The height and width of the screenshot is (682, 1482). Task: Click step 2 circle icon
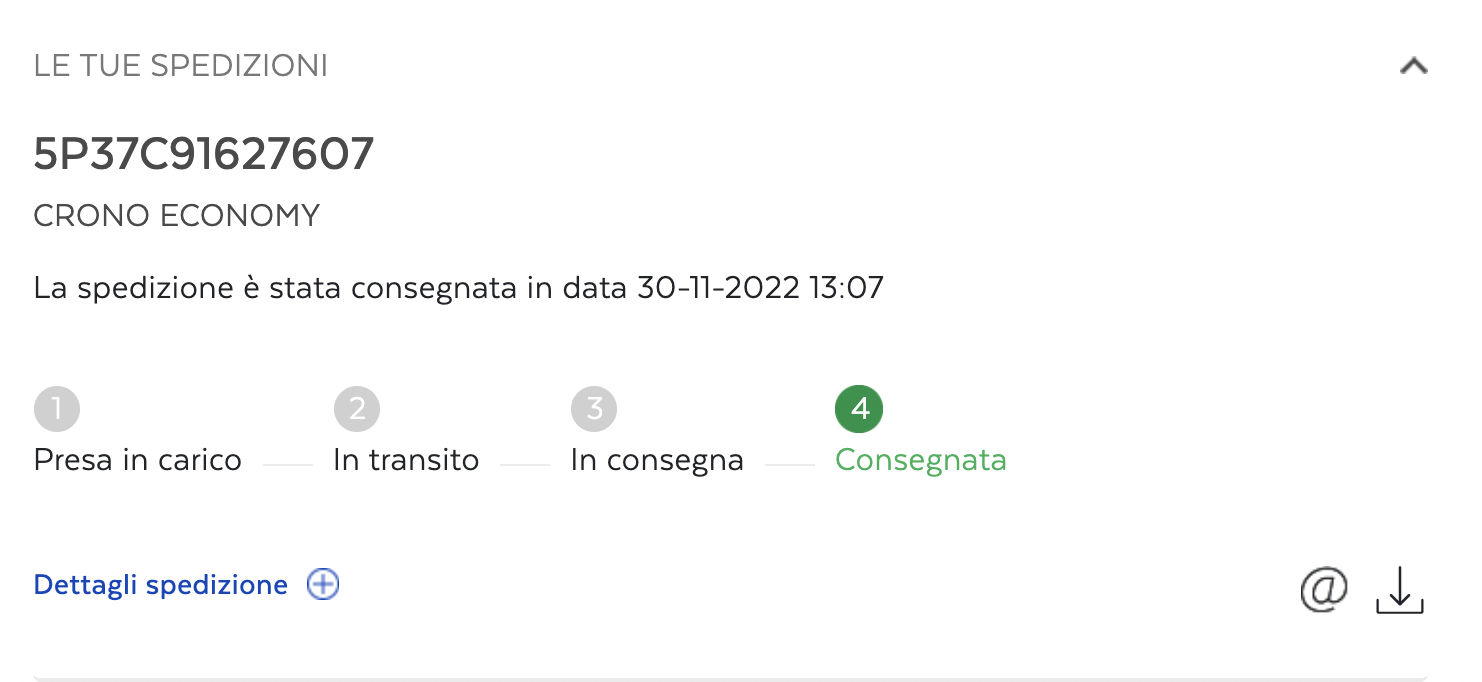[x=357, y=409]
